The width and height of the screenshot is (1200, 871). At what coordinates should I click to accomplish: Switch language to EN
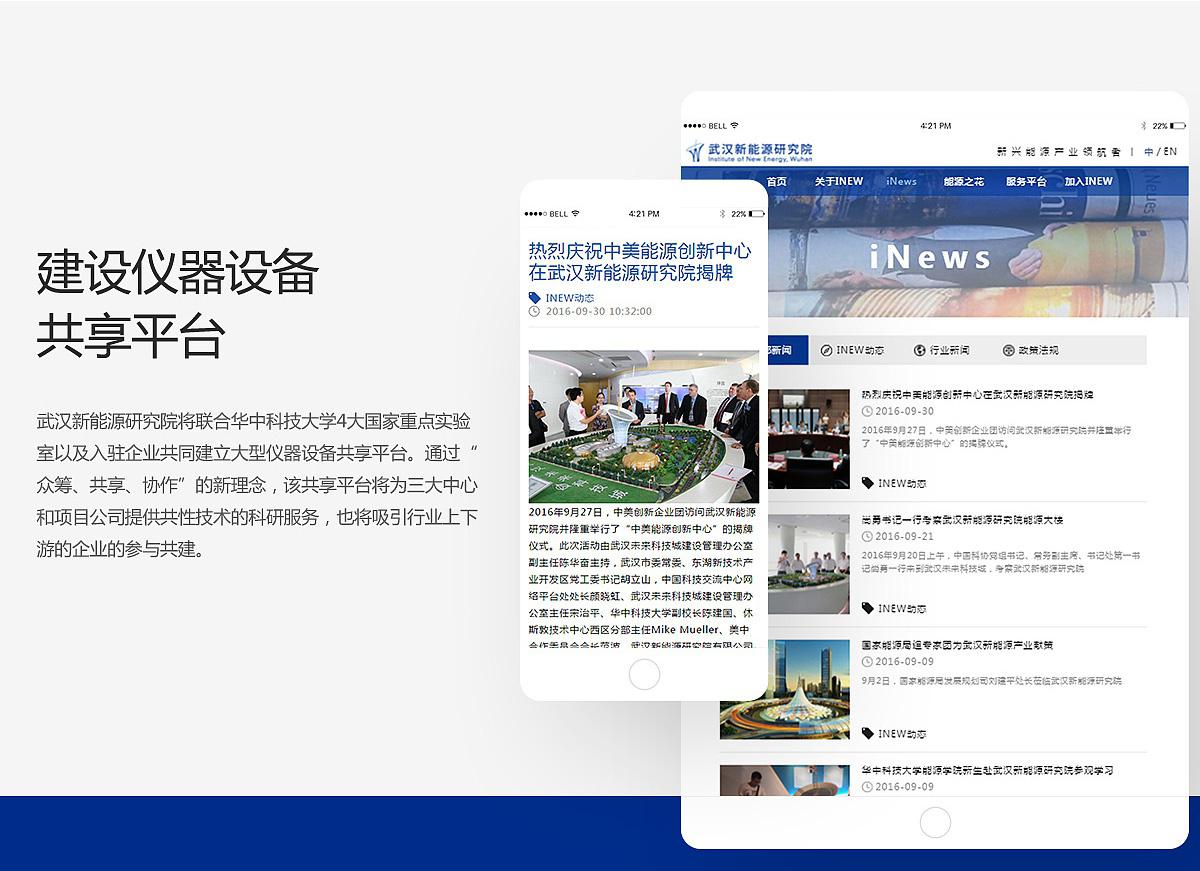coord(1169,152)
